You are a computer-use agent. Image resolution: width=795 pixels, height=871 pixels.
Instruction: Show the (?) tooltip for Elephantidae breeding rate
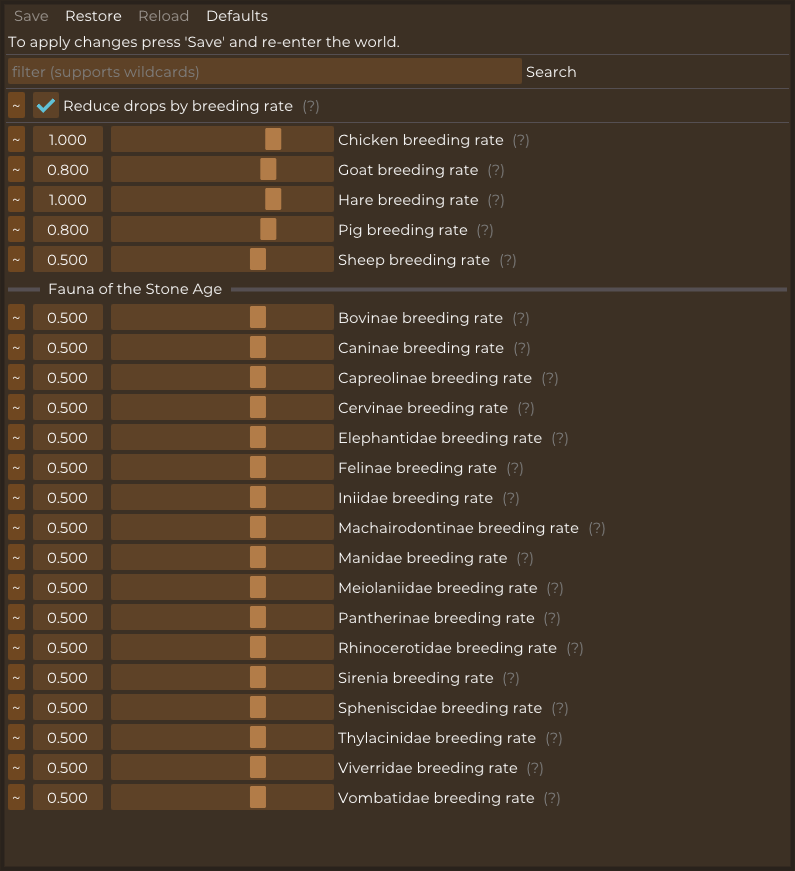tap(559, 438)
